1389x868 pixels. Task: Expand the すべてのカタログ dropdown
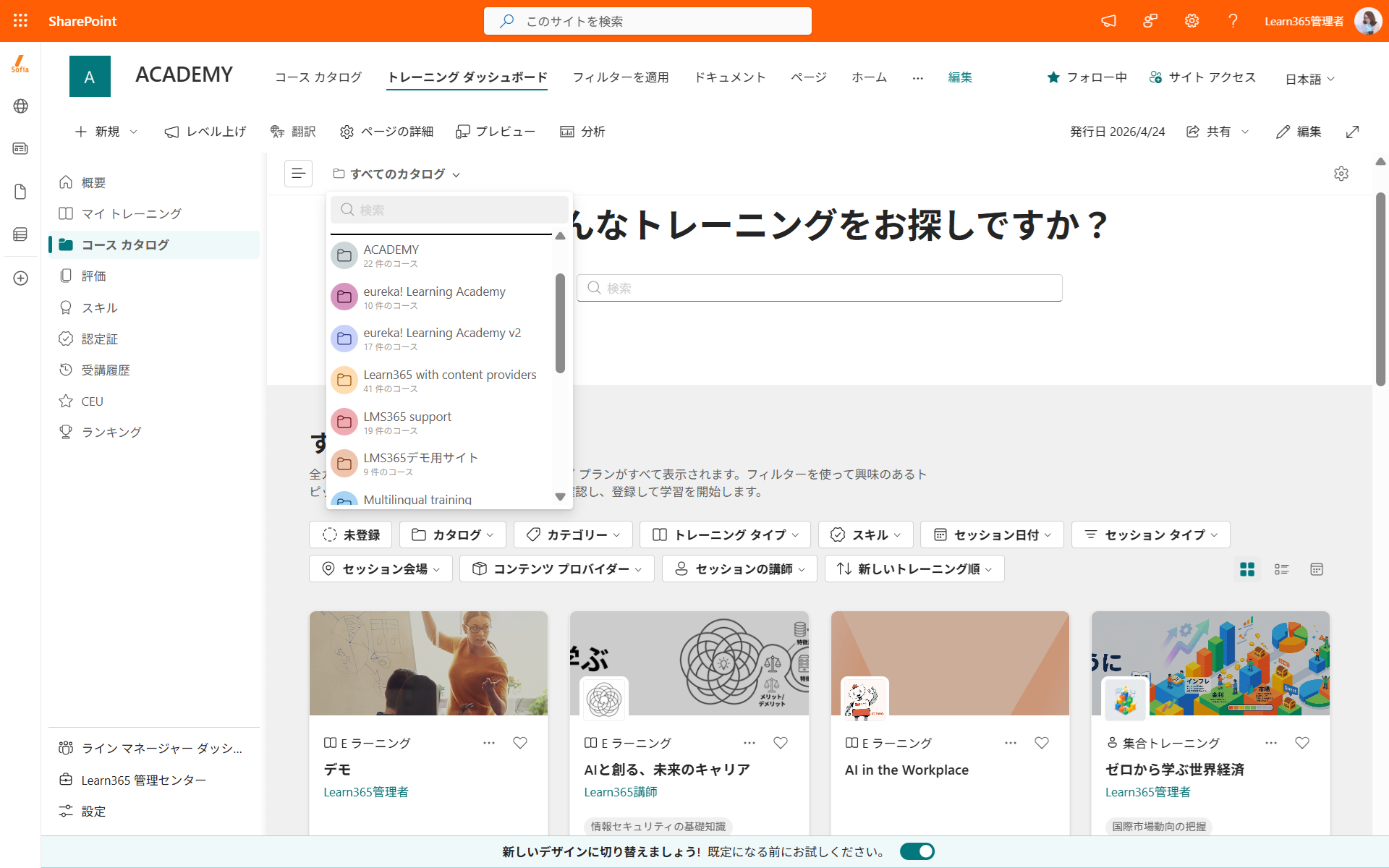[396, 174]
